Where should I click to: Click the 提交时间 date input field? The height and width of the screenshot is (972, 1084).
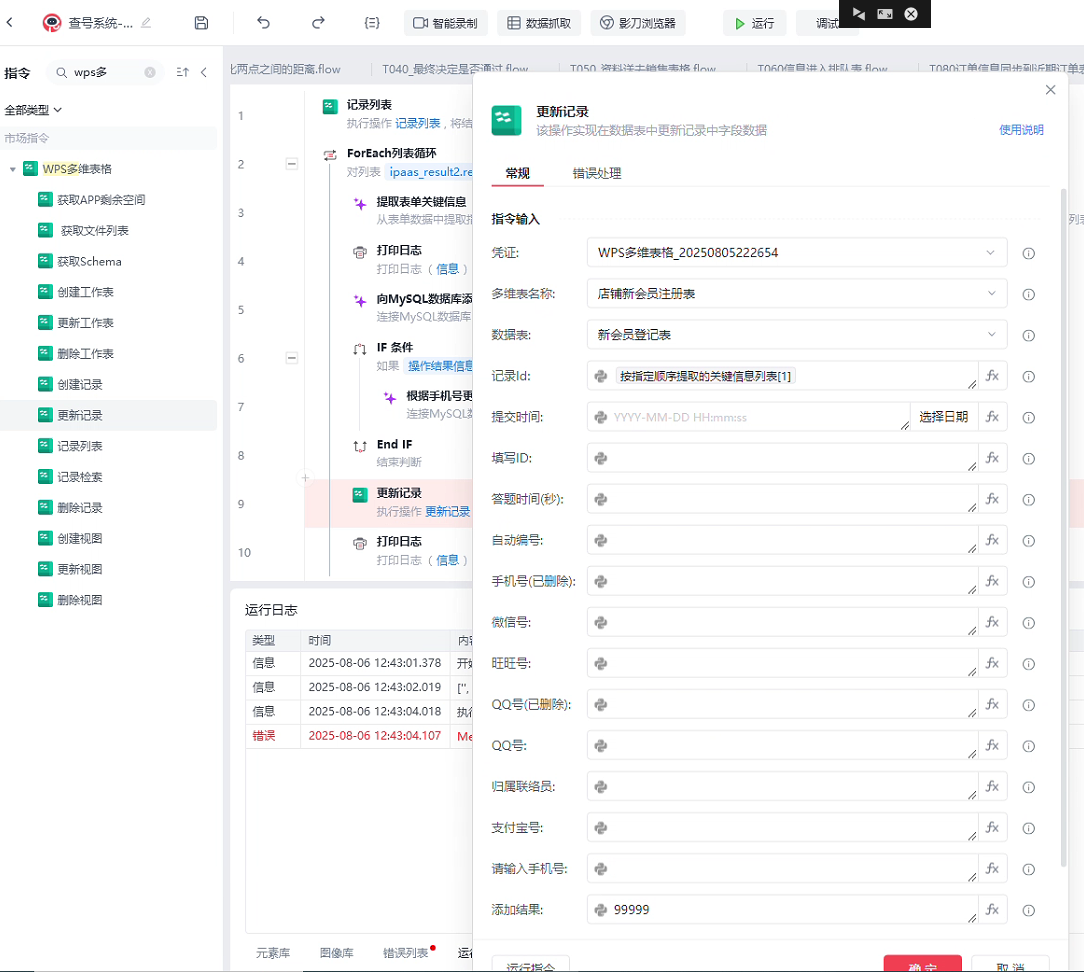(x=749, y=417)
